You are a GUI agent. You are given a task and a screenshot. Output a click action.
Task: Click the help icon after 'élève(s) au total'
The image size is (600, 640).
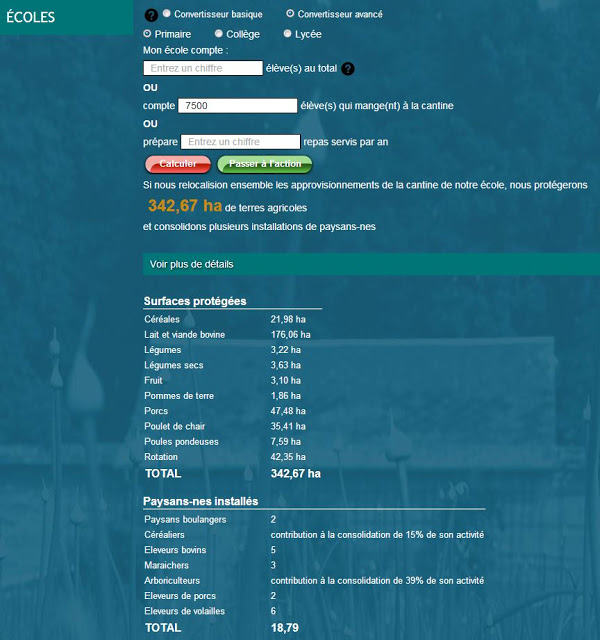pyautogui.click(x=348, y=69)
